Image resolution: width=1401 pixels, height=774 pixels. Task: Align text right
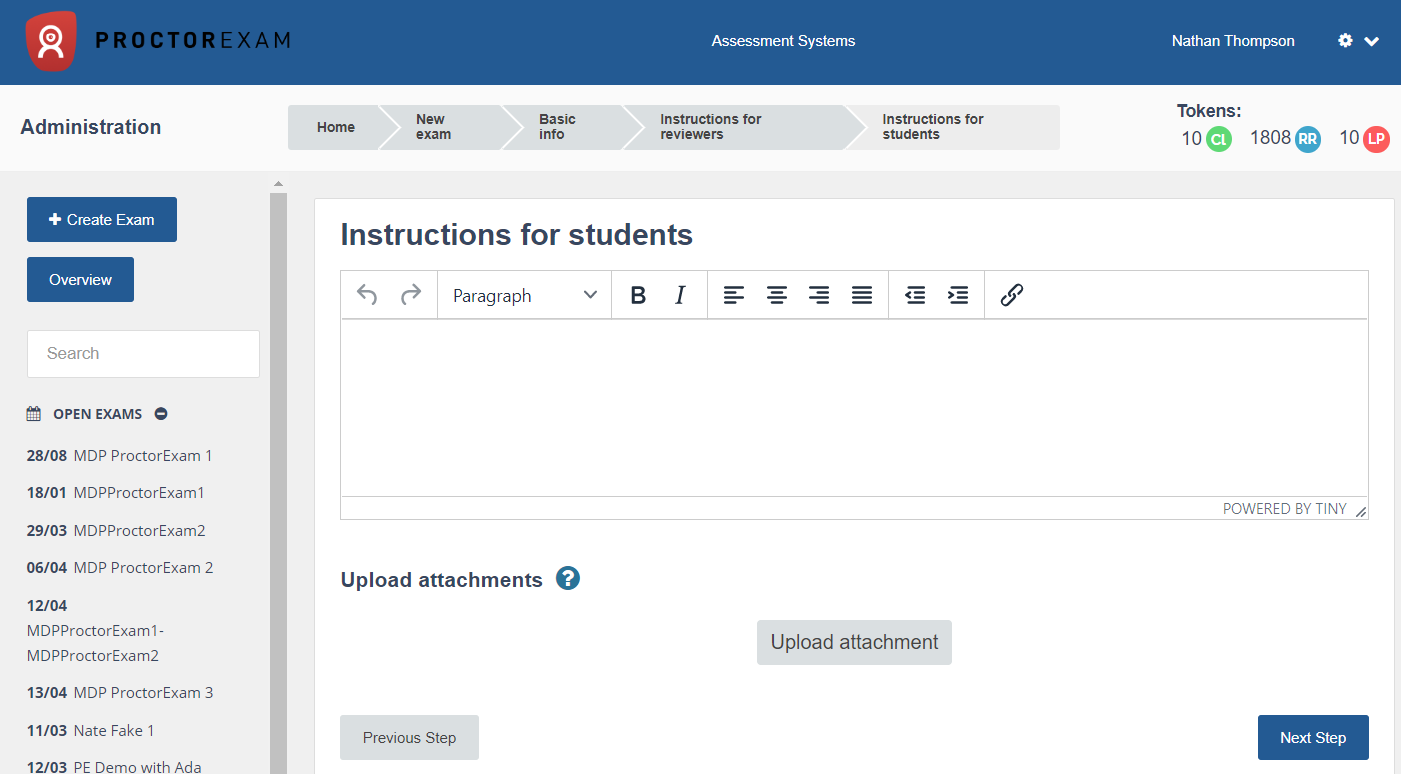[819, 295]
